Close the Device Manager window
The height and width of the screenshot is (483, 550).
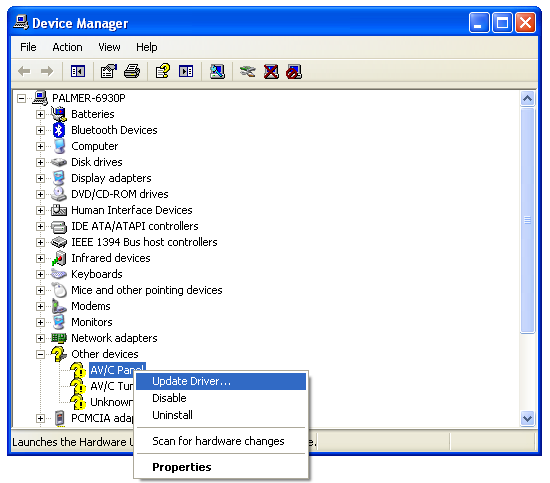point(525,23)
